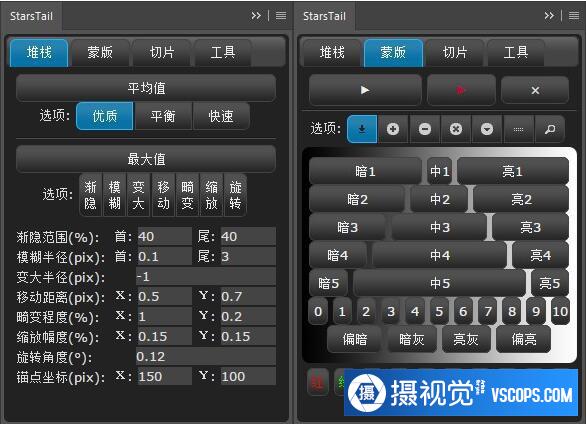
Task: Open 工具 tab in left panel
Action: [x=223, y=53]
